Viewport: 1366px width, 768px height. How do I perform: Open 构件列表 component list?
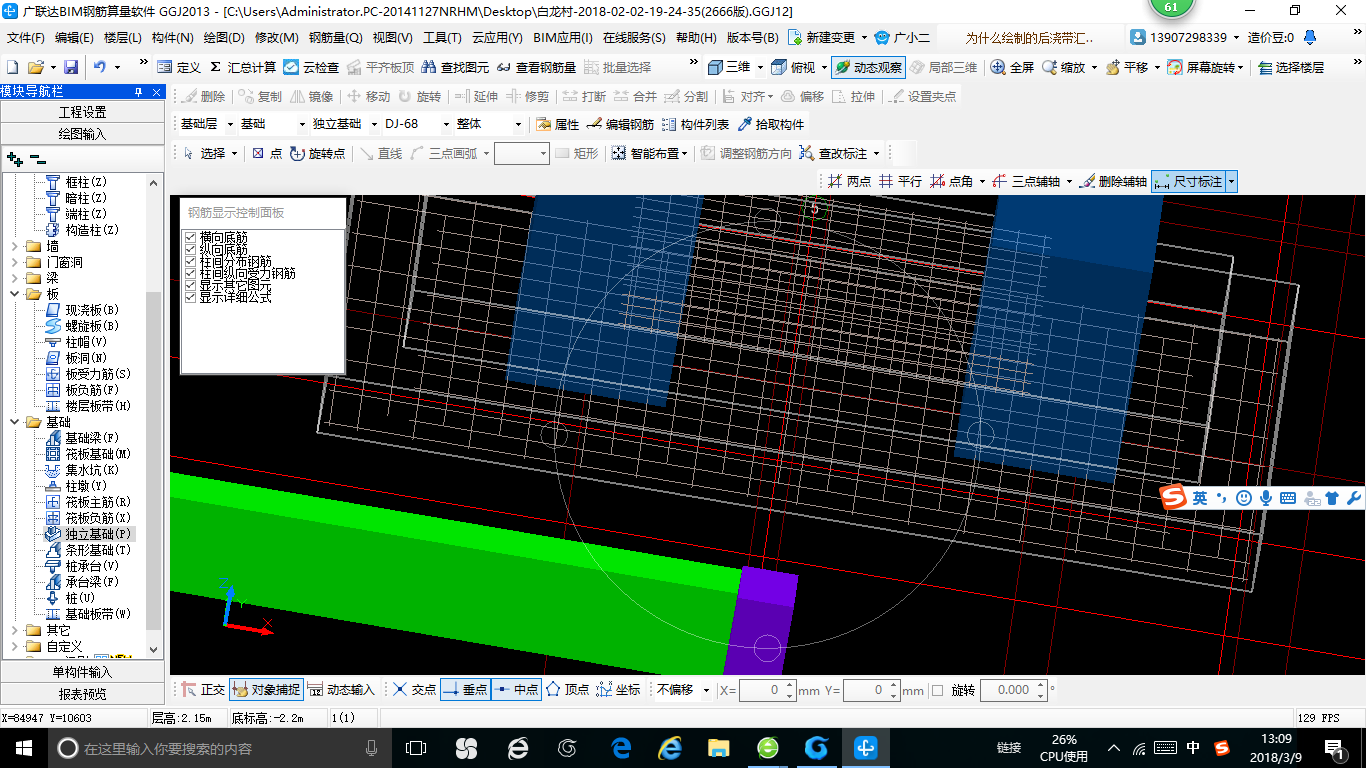(695, 124)
